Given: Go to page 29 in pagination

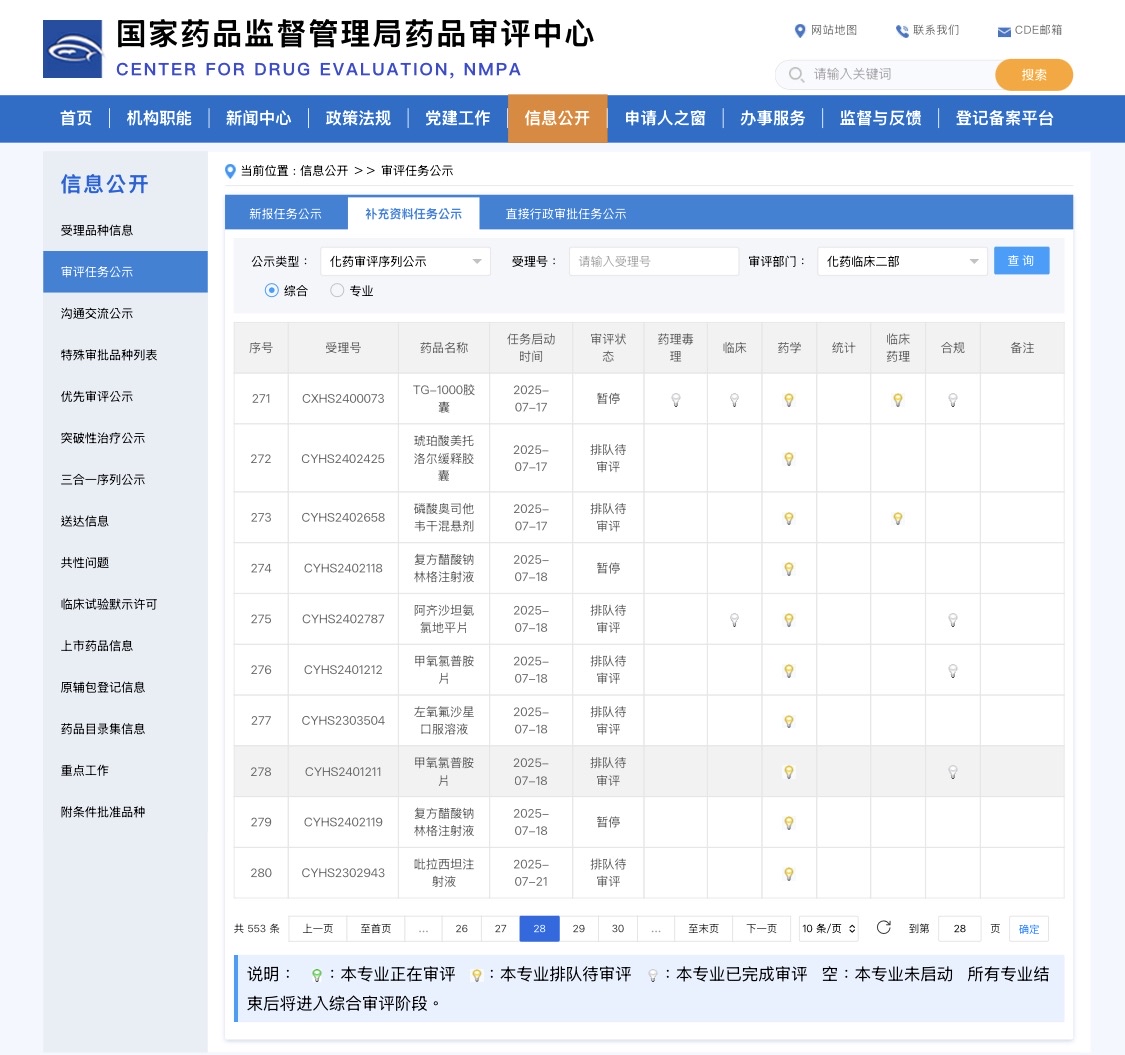Looking at the screenshot, I should [578, 929].
